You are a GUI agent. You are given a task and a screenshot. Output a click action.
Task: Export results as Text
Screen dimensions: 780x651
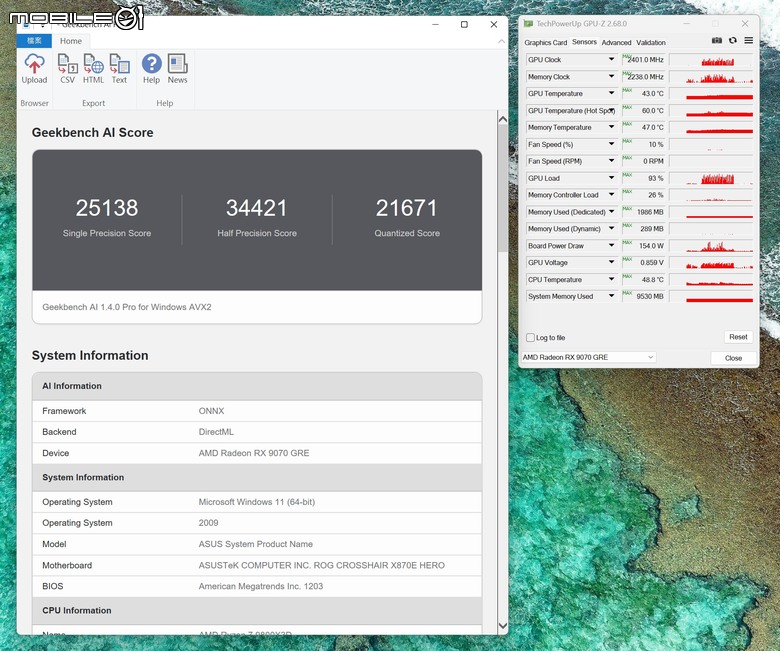[x=119, y=69]
